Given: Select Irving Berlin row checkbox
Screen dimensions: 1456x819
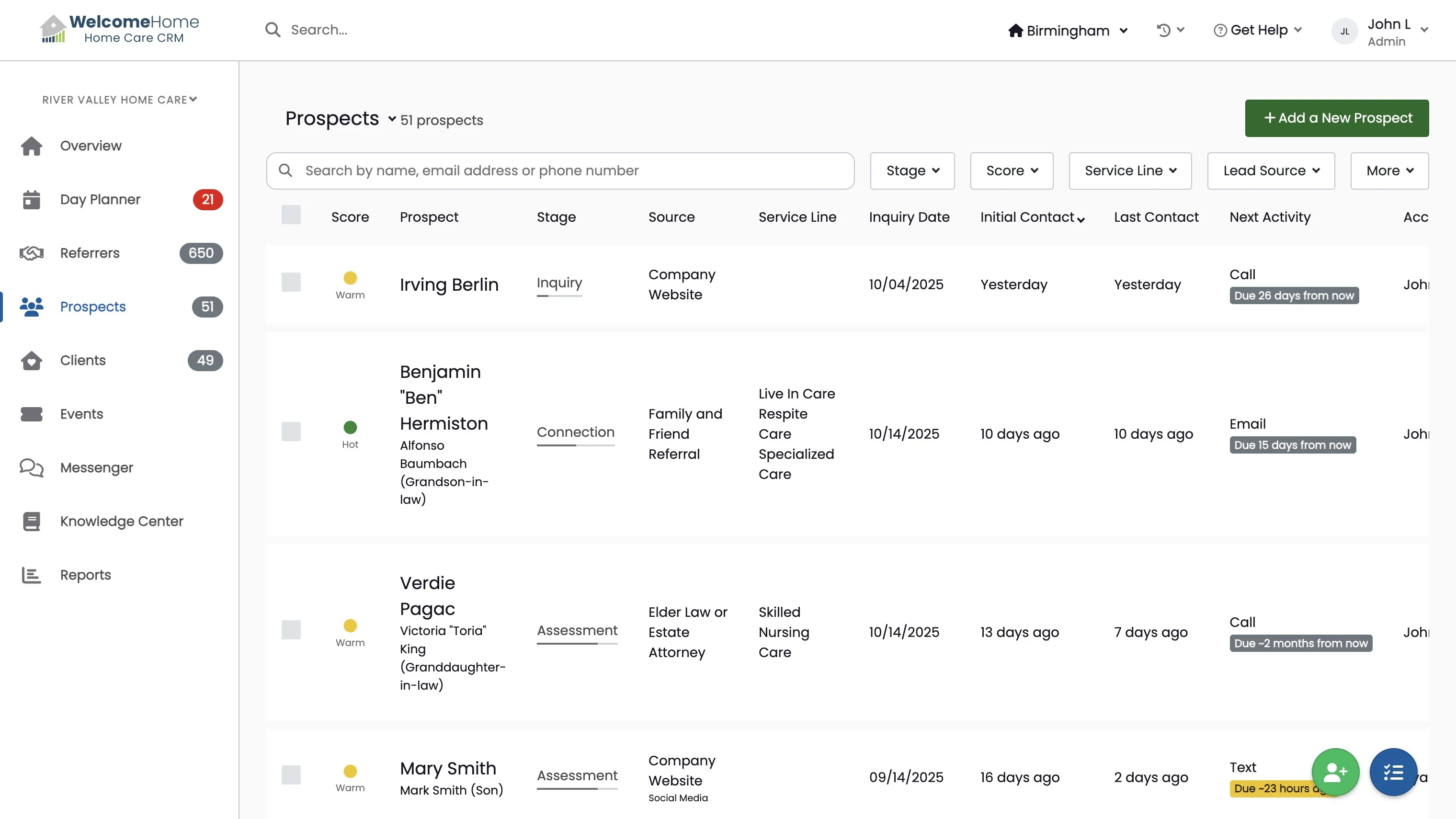Looking at the screenshot, I should 291,282.
